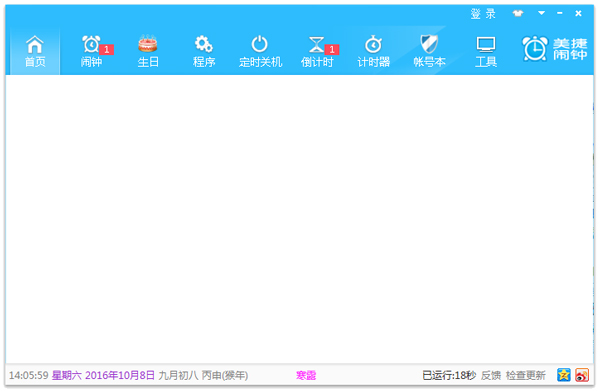Click the 反馈 feedback link
600x391 pixels.
(x=491, y=375)
